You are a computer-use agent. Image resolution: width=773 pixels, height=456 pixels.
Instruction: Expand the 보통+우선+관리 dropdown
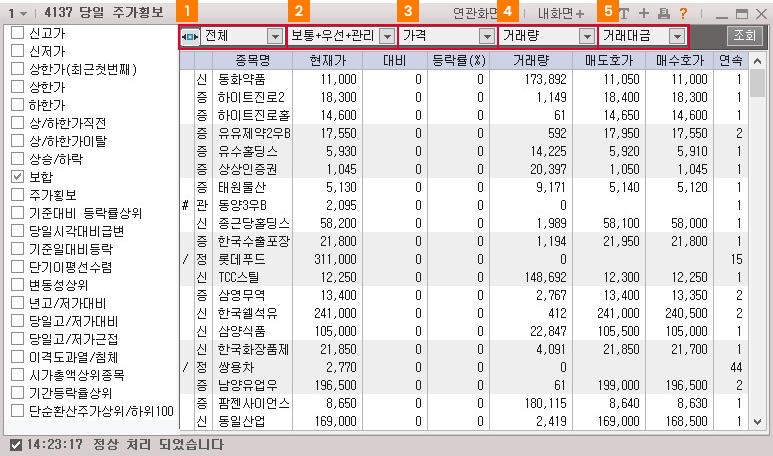click(x=387, y=36)
